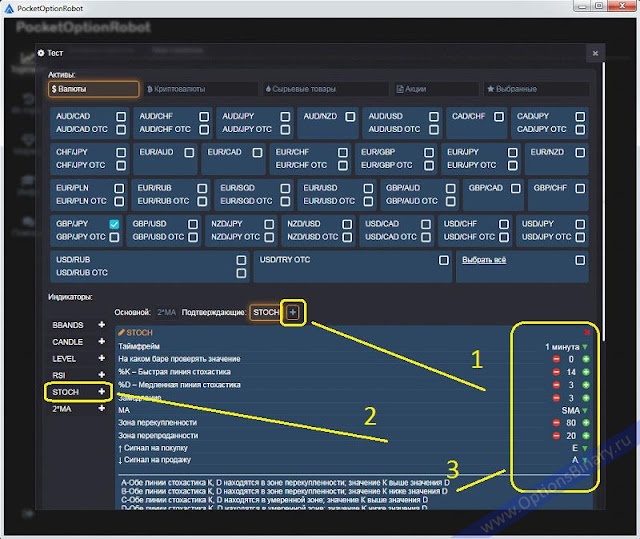640x539 pixels.
Task: Click the LEVEL indicator name
Action: (64, 359)
